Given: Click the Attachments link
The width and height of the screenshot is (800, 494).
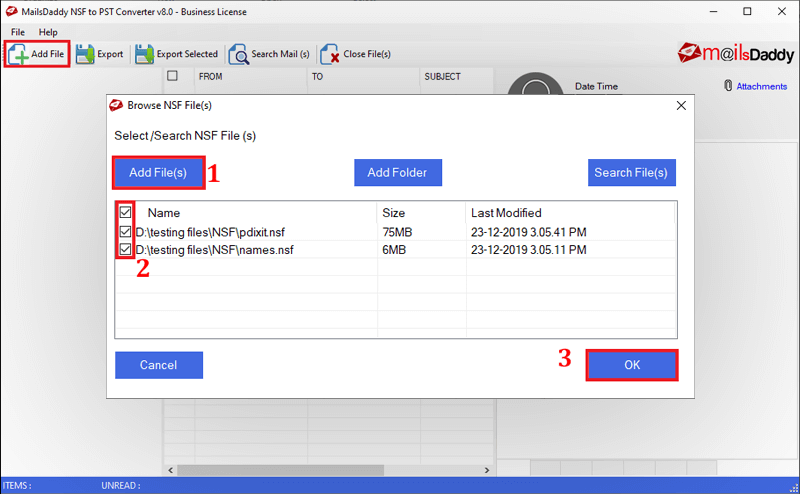Looking at the screenshot, I should pyautogui.click(x=762, y=86).
